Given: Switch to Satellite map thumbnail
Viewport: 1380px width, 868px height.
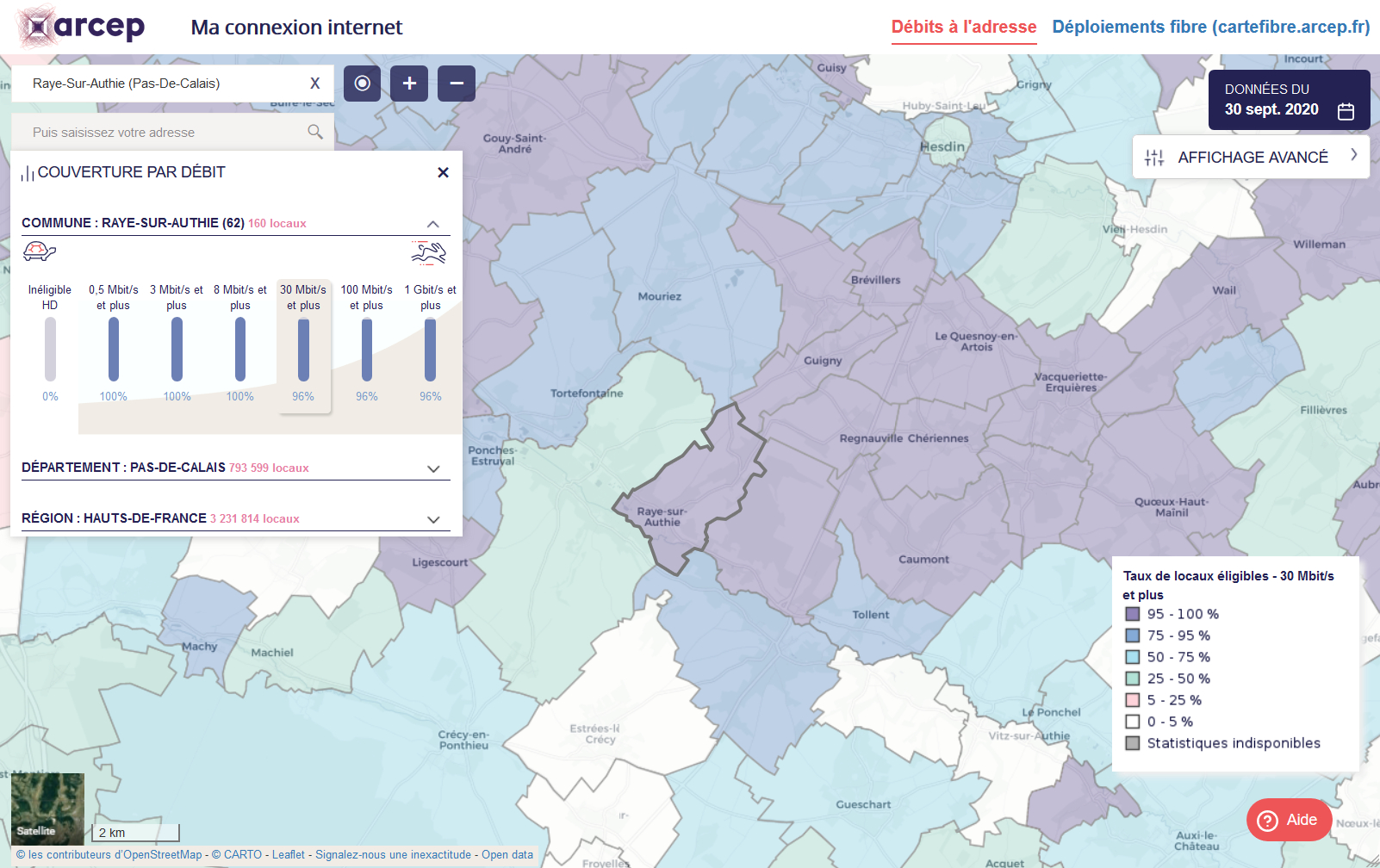Looking at the screenshot, I should click(47, 808).
